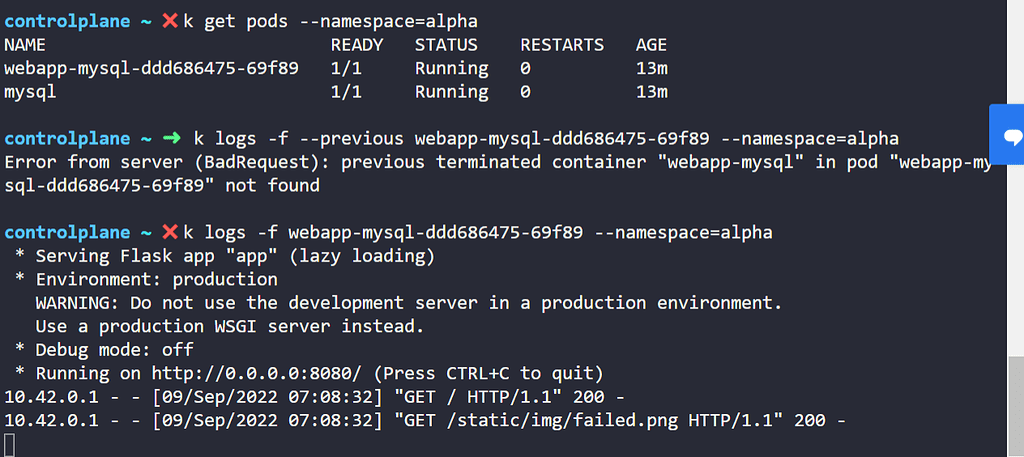
Task: Click the red X beside 'k get pods'
Action: pyautogui.click(x=170, y=21)
